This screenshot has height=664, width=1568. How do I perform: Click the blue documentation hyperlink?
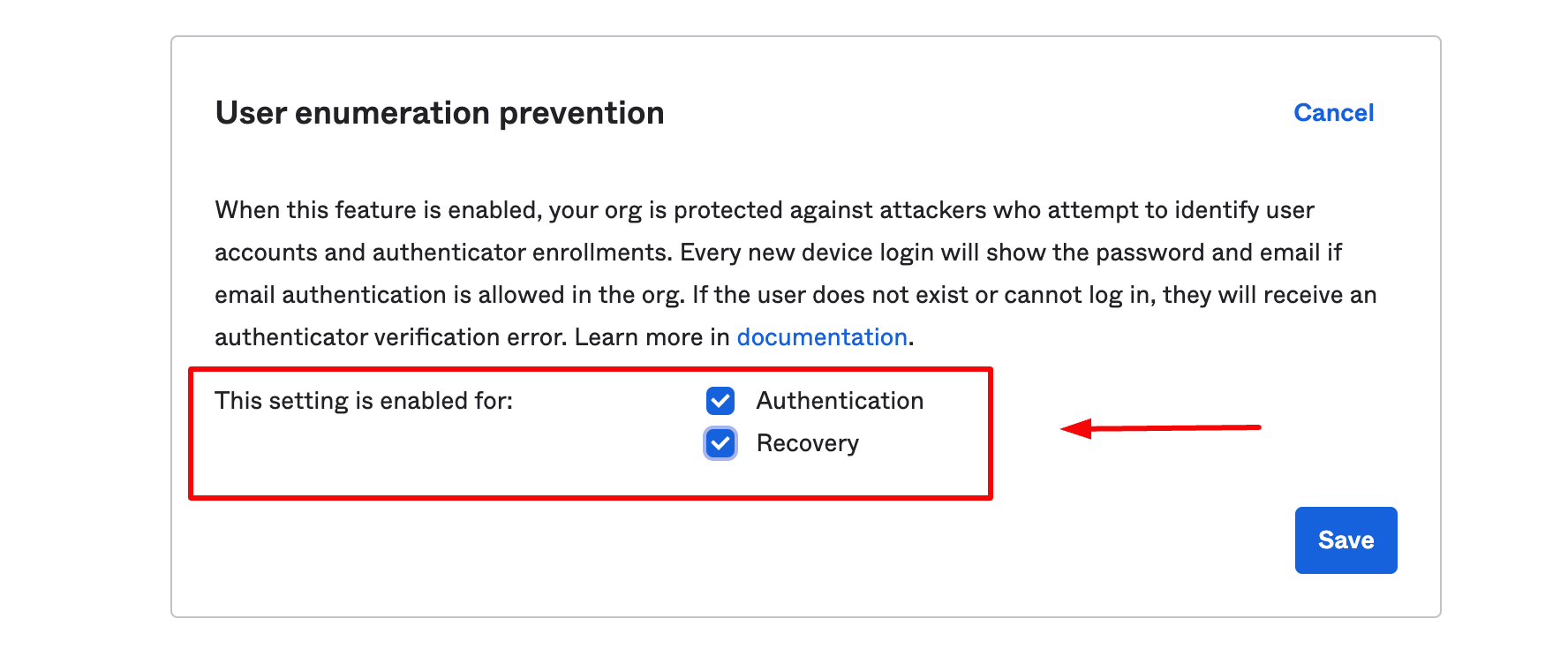(x=822, y=337)
